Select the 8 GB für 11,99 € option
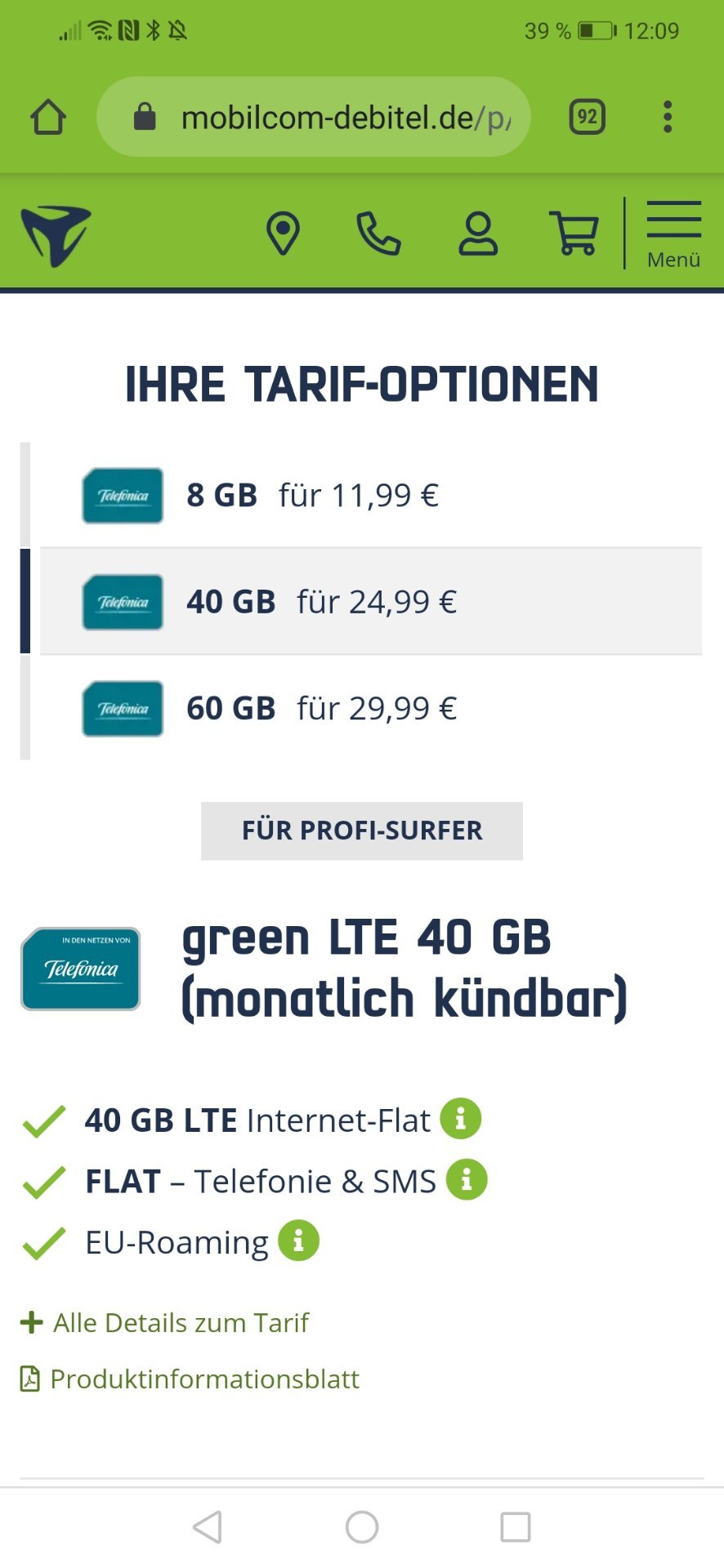Screen dimensions: 724x1568 click(371, 495)
